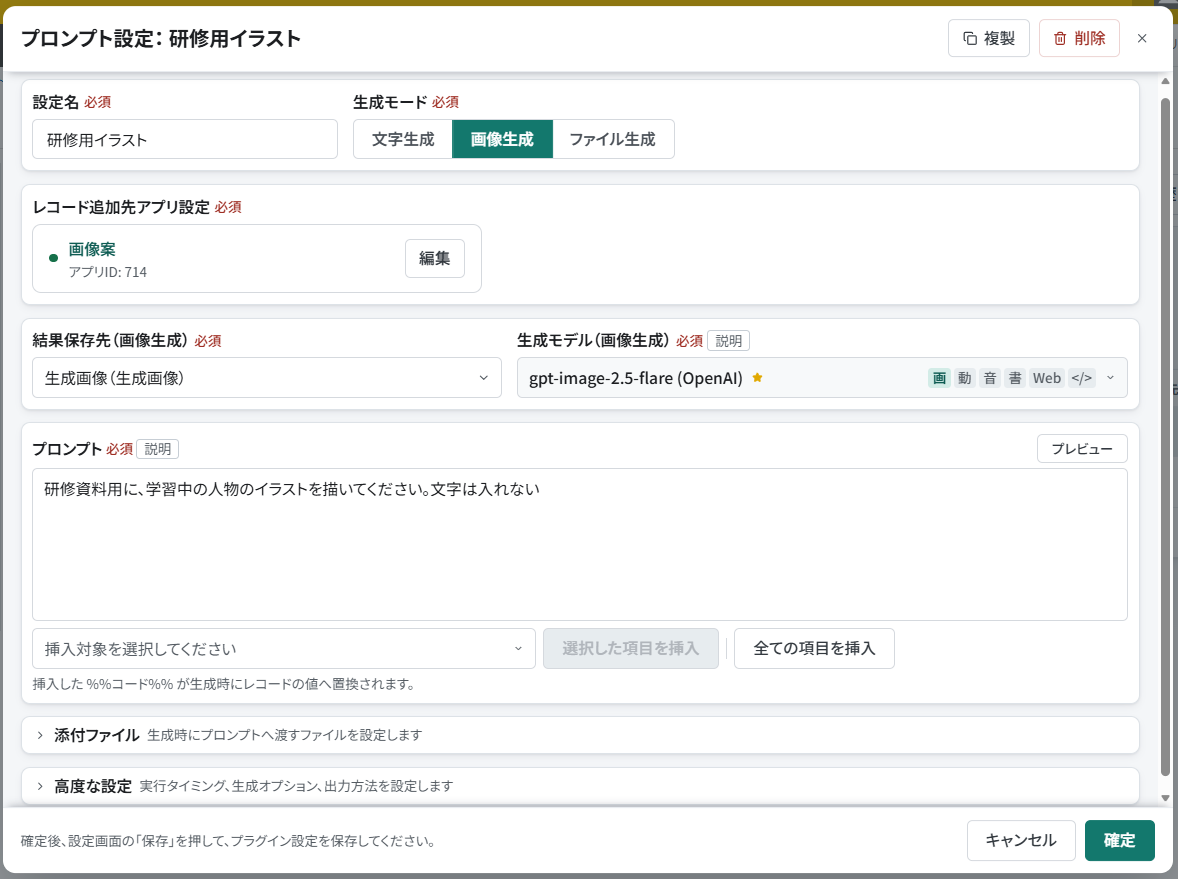
Task: Edit the 設定名 input field
Action: (x=185, y=139)
